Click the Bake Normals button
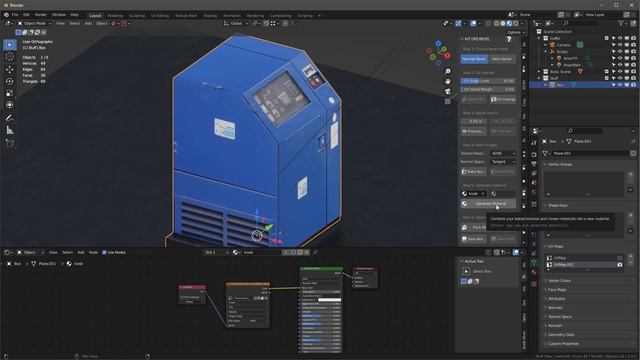The image size is (640, 360). pyautogui.click(x=473, y=172)
